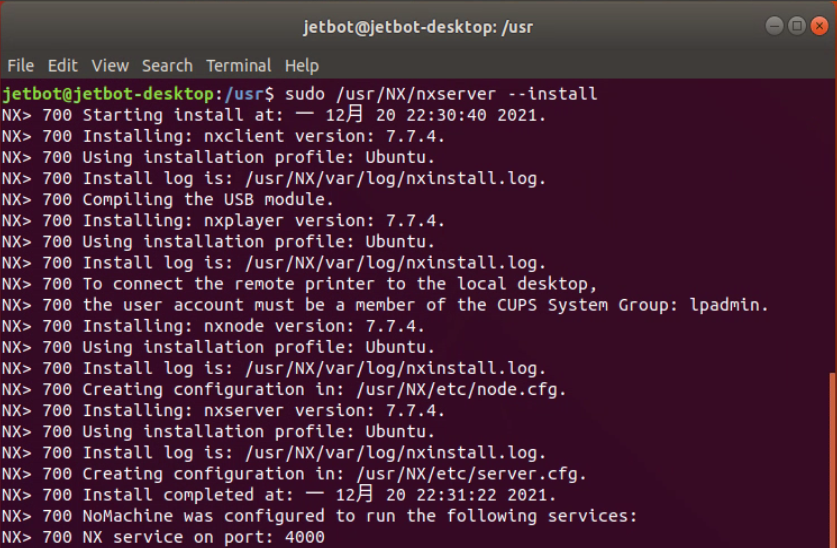
Task: Open the Search menu
Action: point(167,66)
